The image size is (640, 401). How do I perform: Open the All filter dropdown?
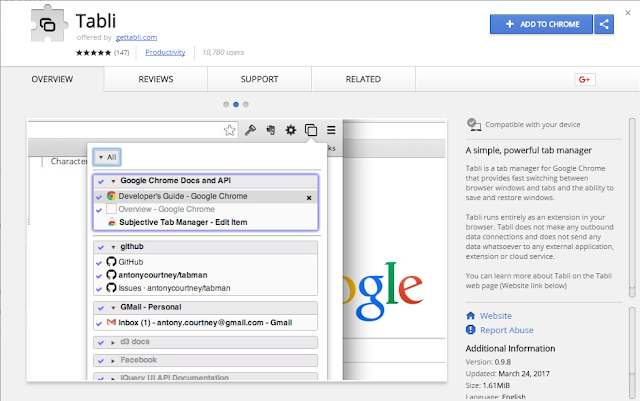107,157
